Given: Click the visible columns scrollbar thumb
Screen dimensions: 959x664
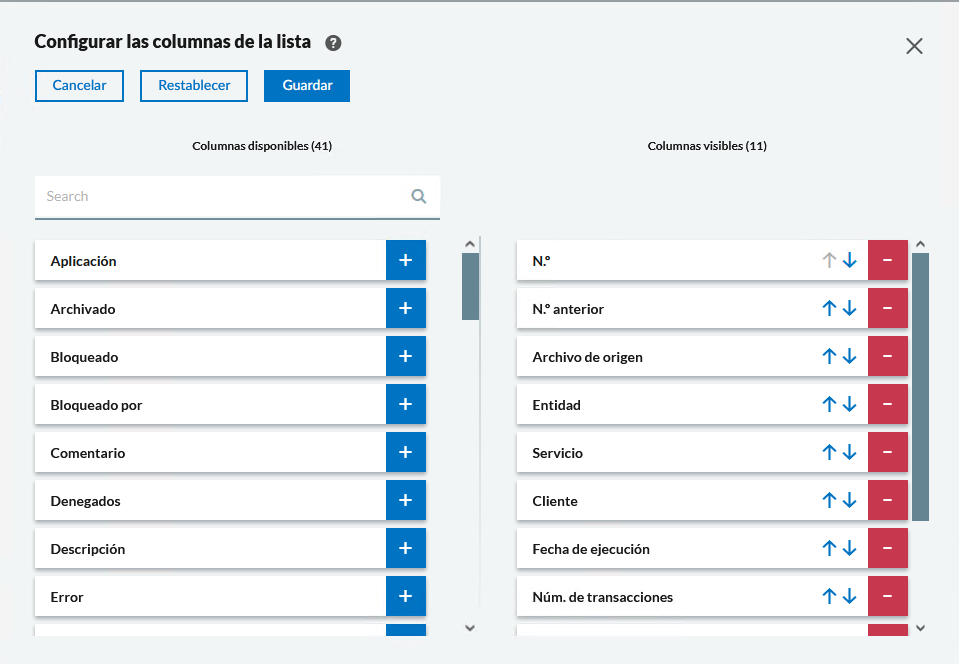Looking at the screenshot, I should 920,385.
